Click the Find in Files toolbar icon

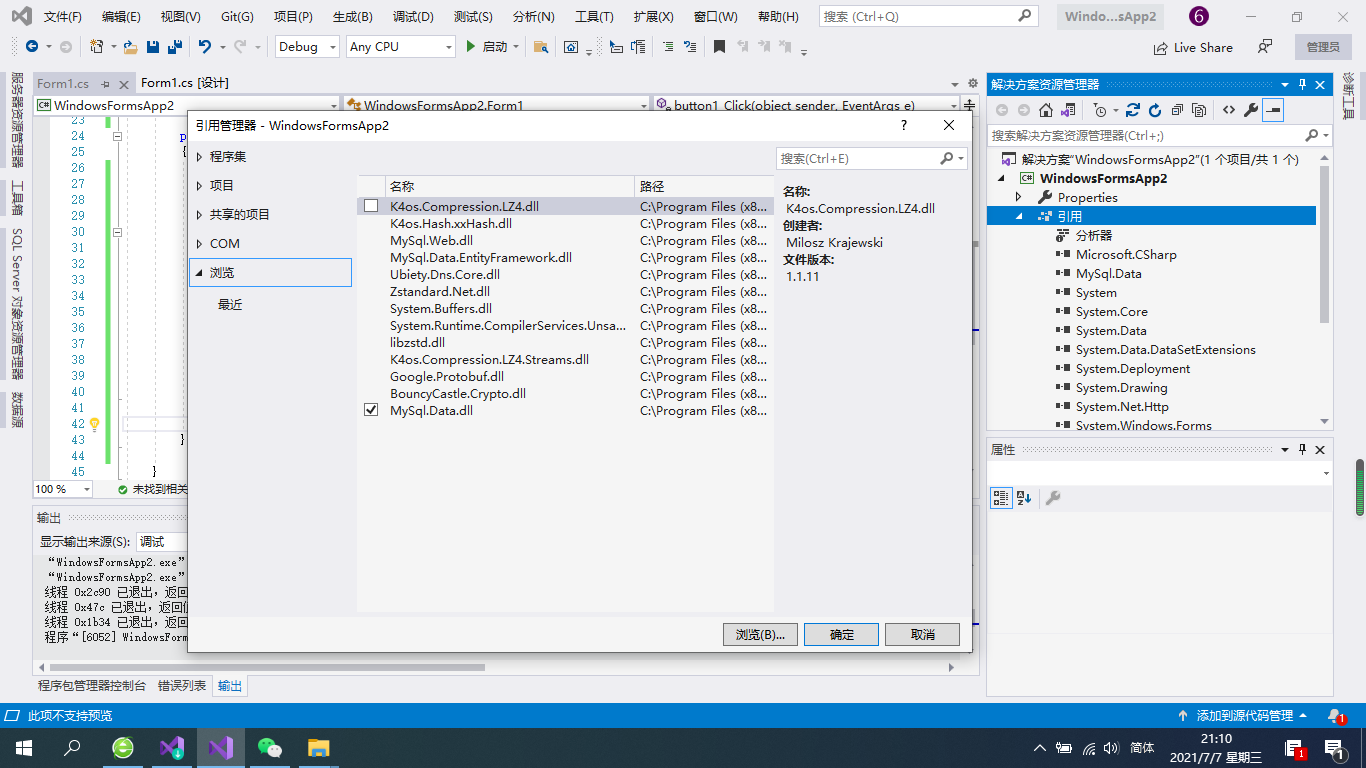point(541,47)
